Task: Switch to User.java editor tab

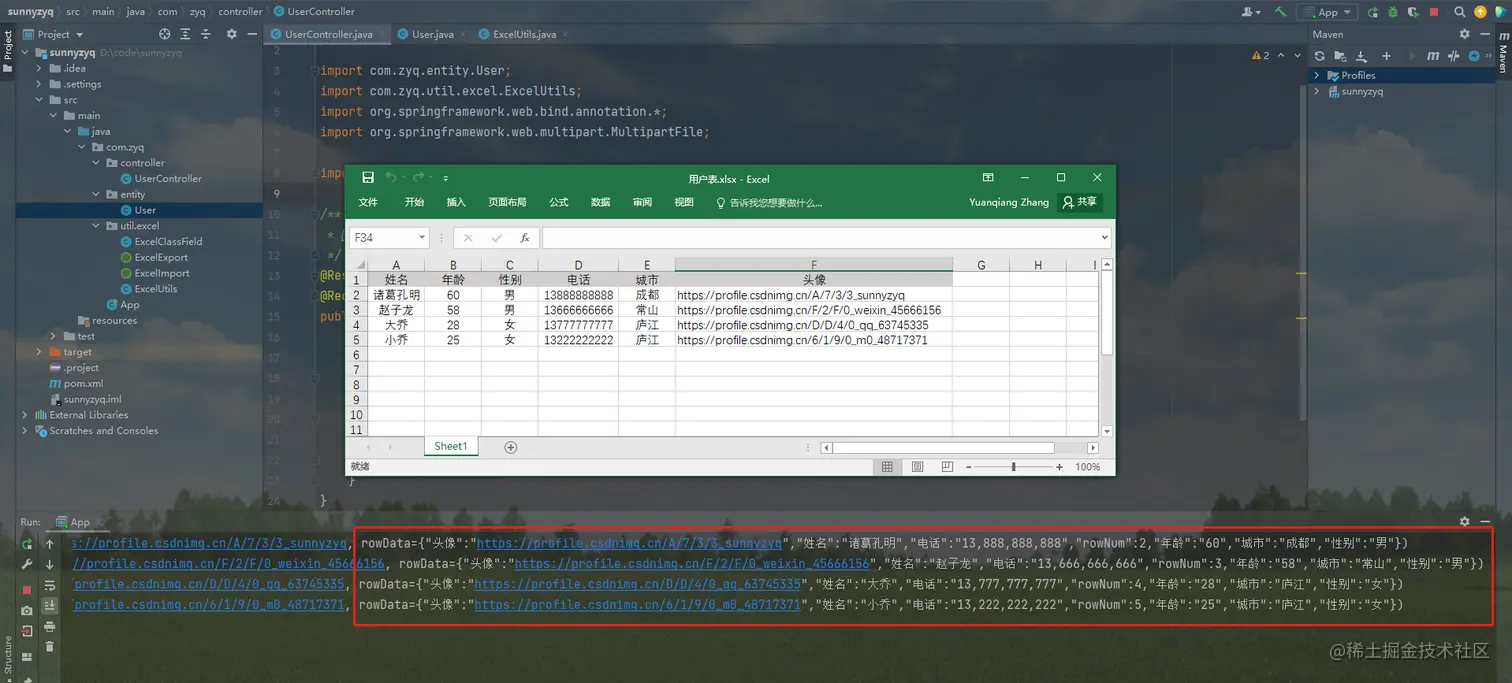Action: pos(432,34)
